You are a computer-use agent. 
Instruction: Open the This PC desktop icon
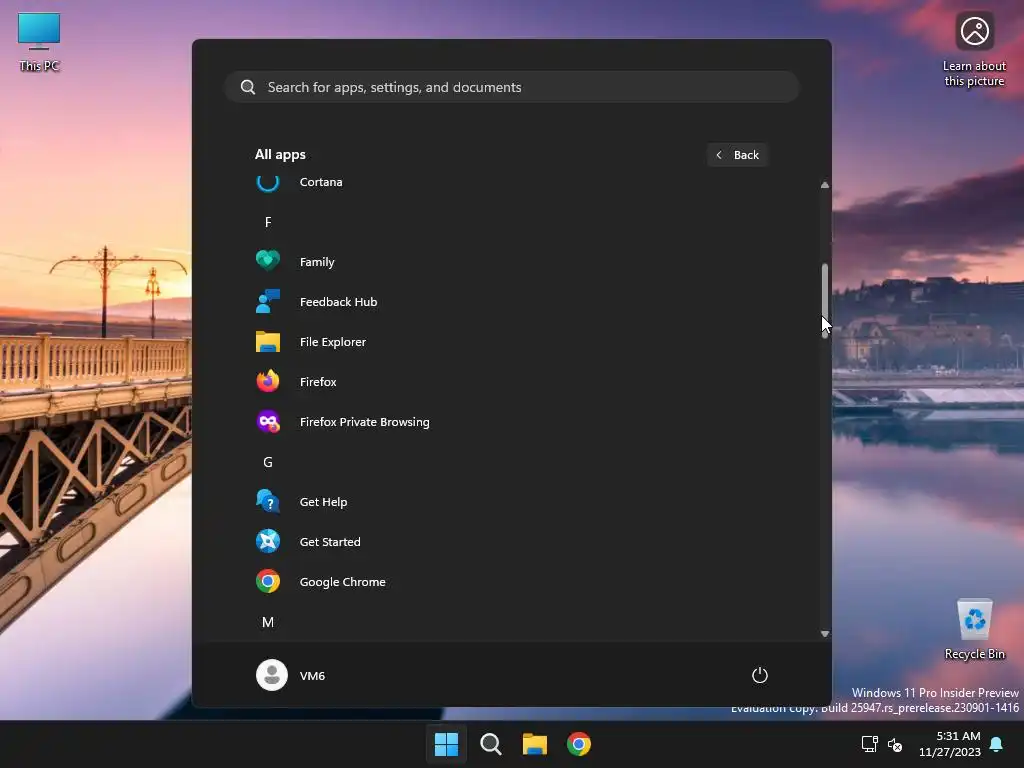pos(39,41)
